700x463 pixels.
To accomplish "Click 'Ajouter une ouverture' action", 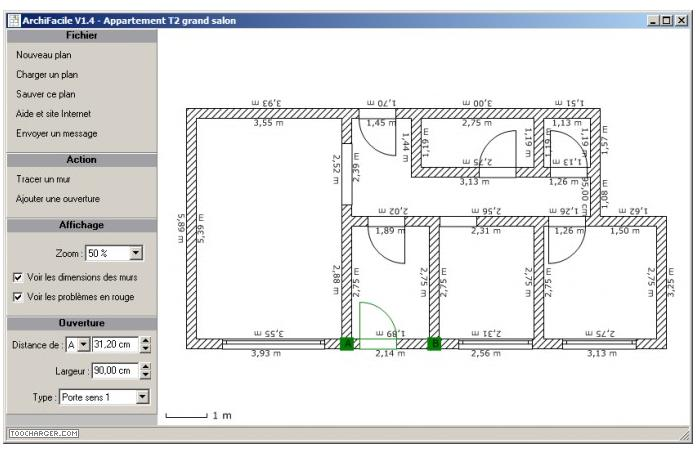I will (x=58, y=199).
